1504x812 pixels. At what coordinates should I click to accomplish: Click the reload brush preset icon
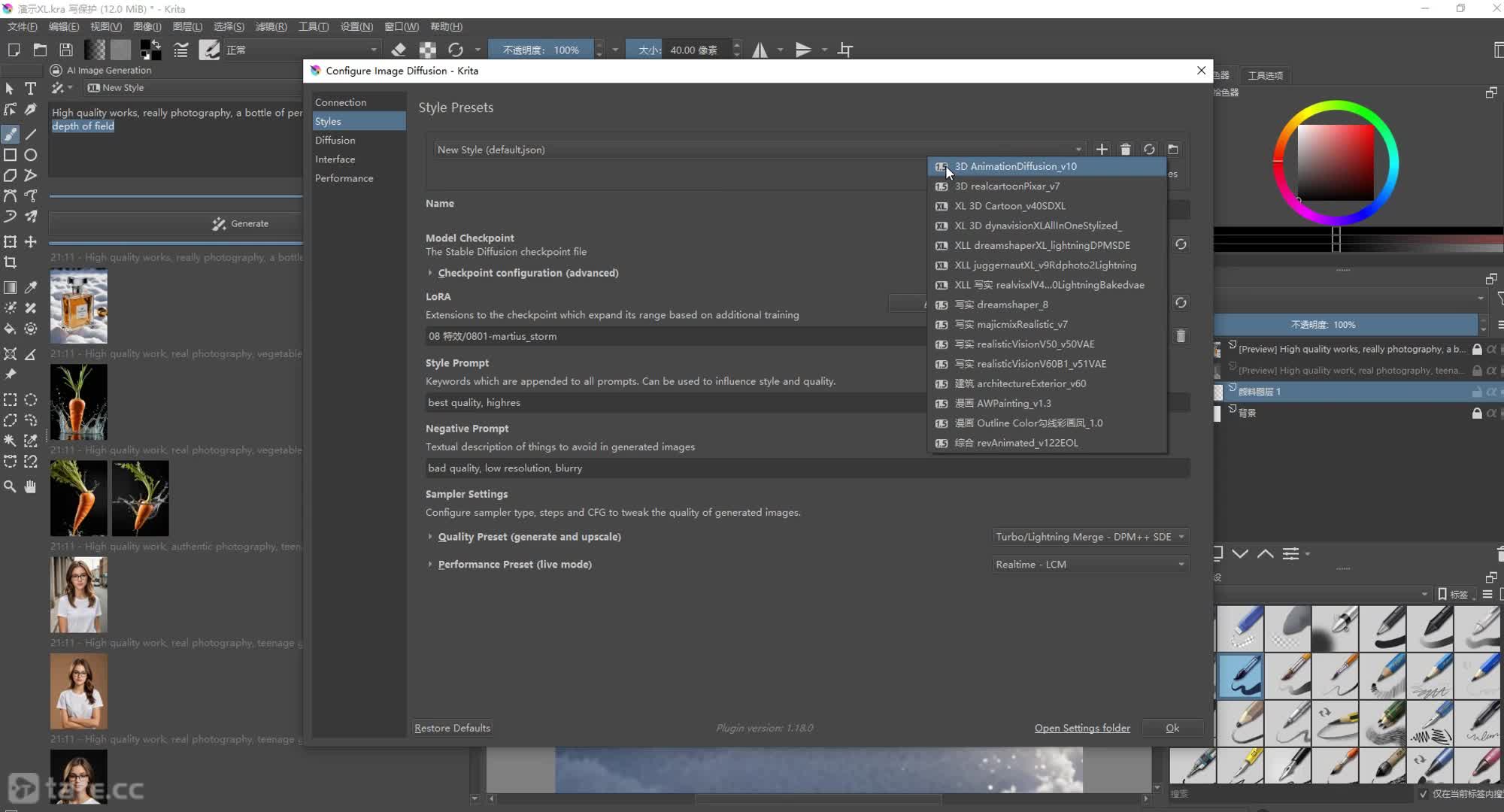pyautogui.click(x=456, y=50)
